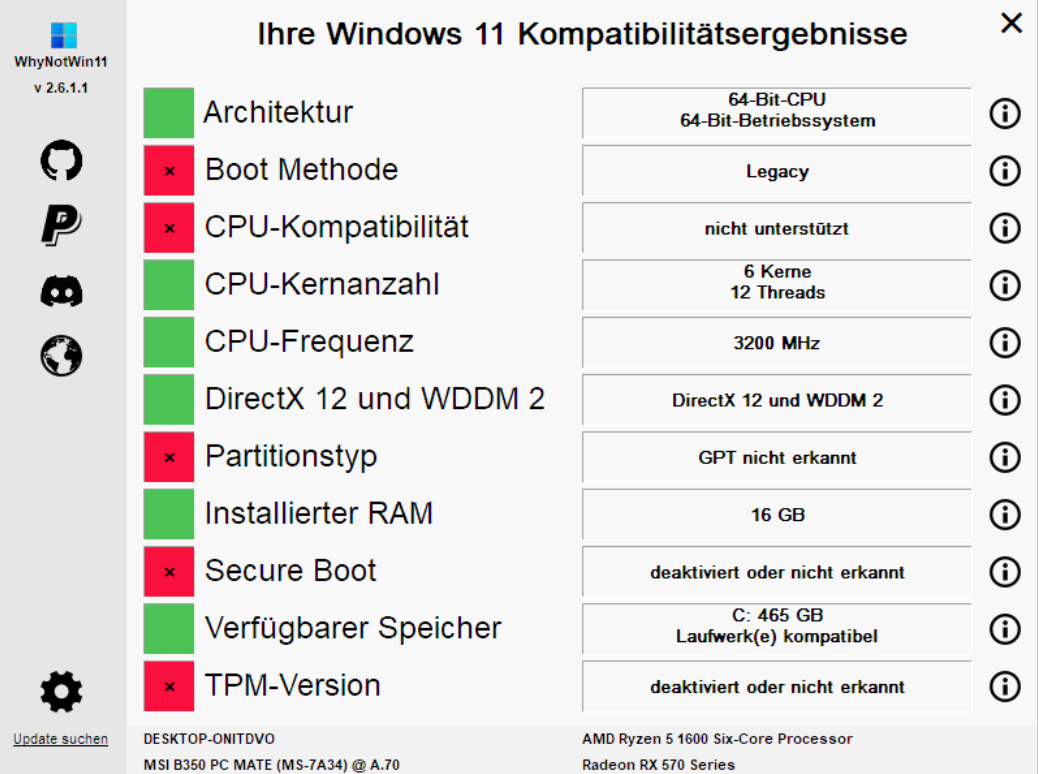
Task: Click the WhyNotWin11 Windows logo
Action: pos(64,35)
